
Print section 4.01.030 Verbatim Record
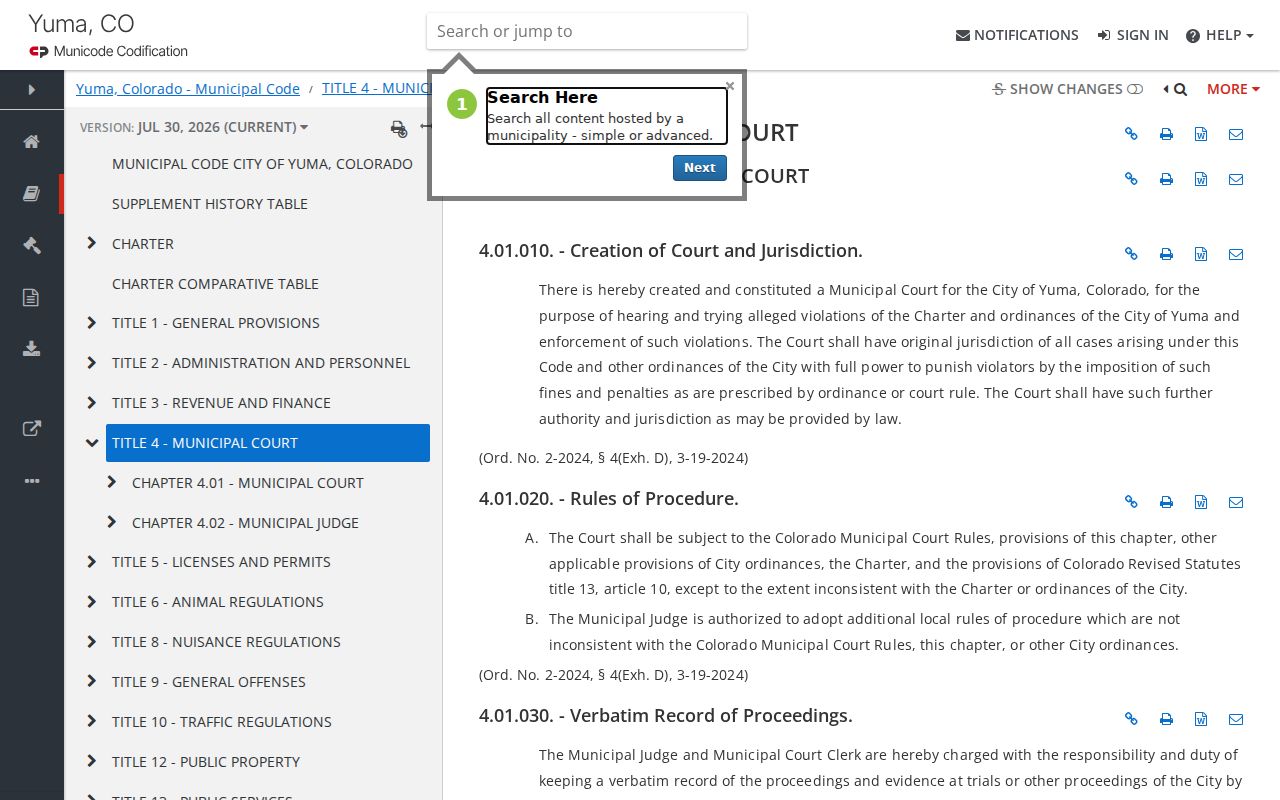click(1166, 719)
